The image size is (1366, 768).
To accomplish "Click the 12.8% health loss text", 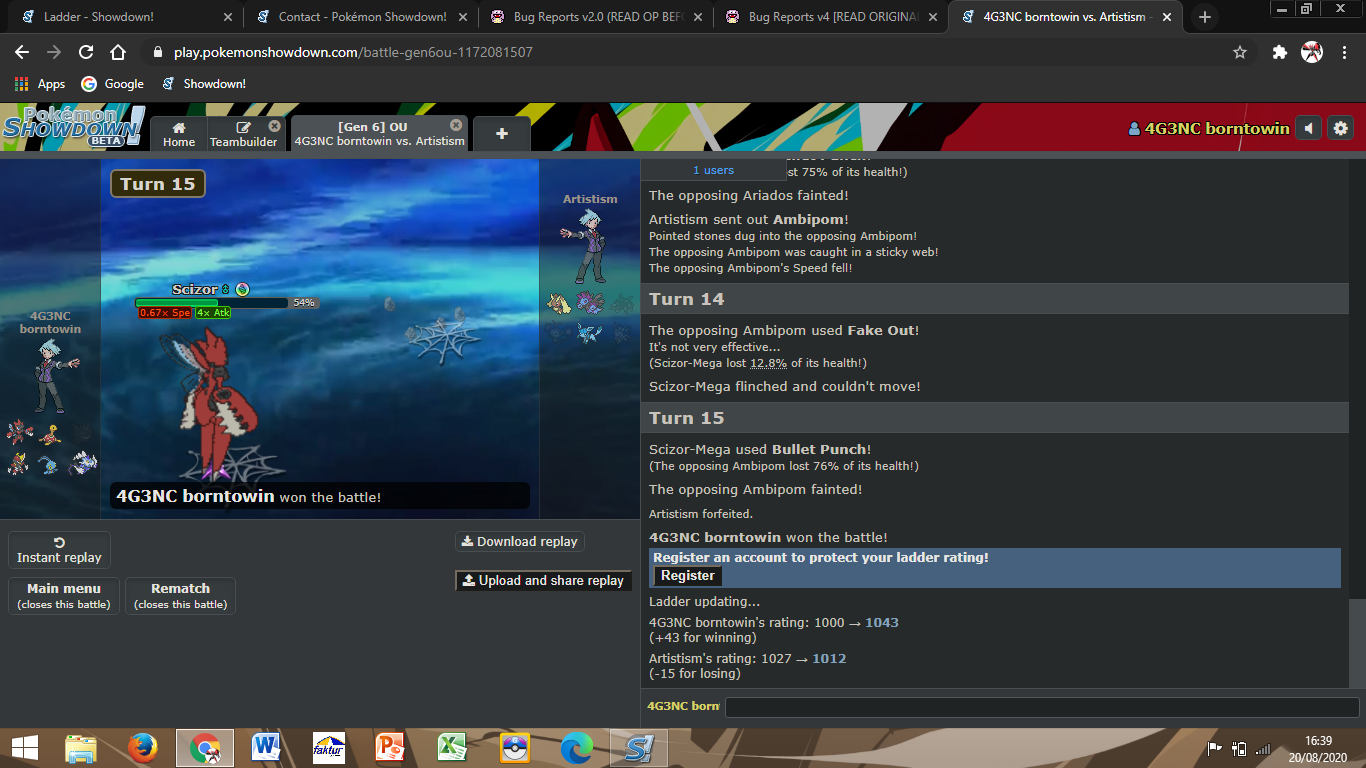I will coord(768,363).
